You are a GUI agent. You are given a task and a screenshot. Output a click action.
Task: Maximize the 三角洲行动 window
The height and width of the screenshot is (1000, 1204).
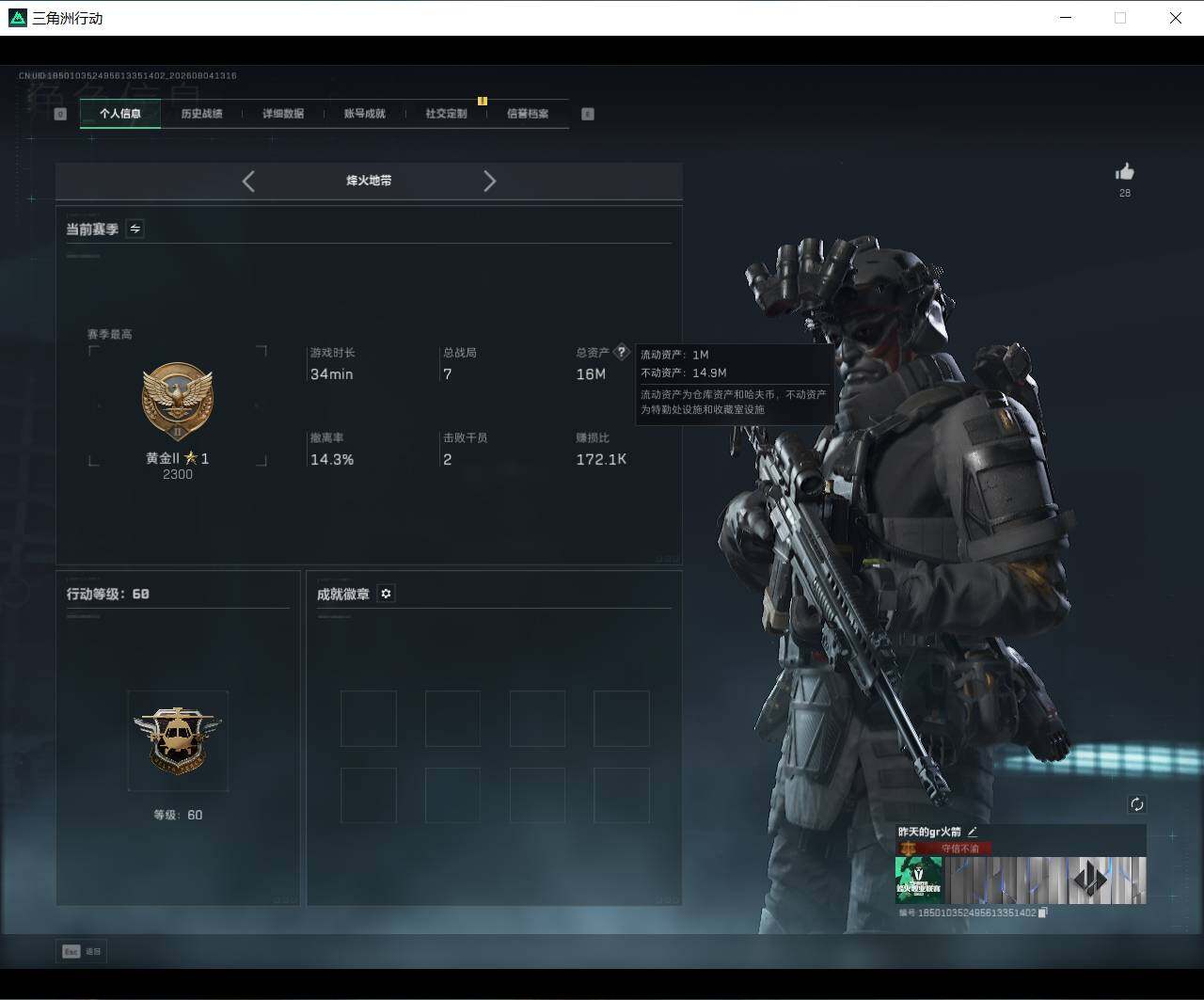pyautogui.click(x=1120, y=18)
